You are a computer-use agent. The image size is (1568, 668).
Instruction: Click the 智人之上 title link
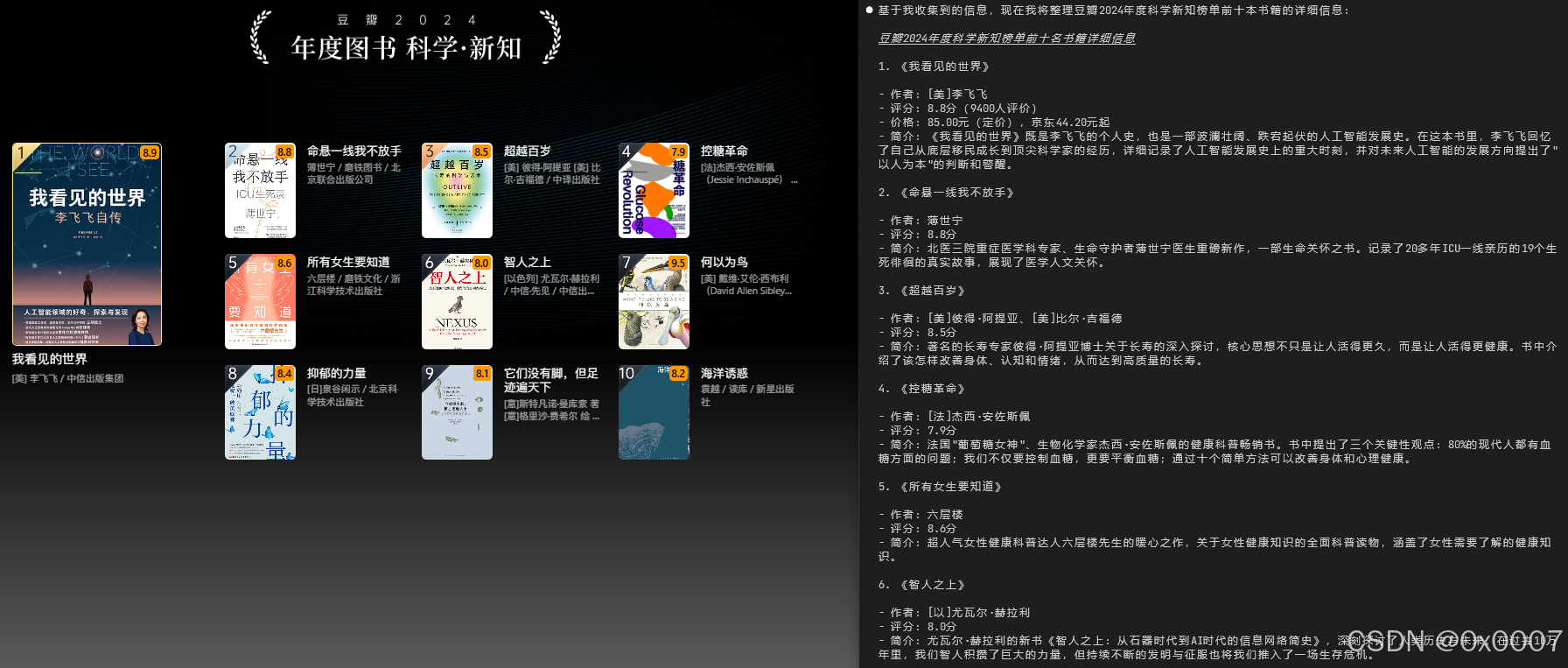click(528, 263)
